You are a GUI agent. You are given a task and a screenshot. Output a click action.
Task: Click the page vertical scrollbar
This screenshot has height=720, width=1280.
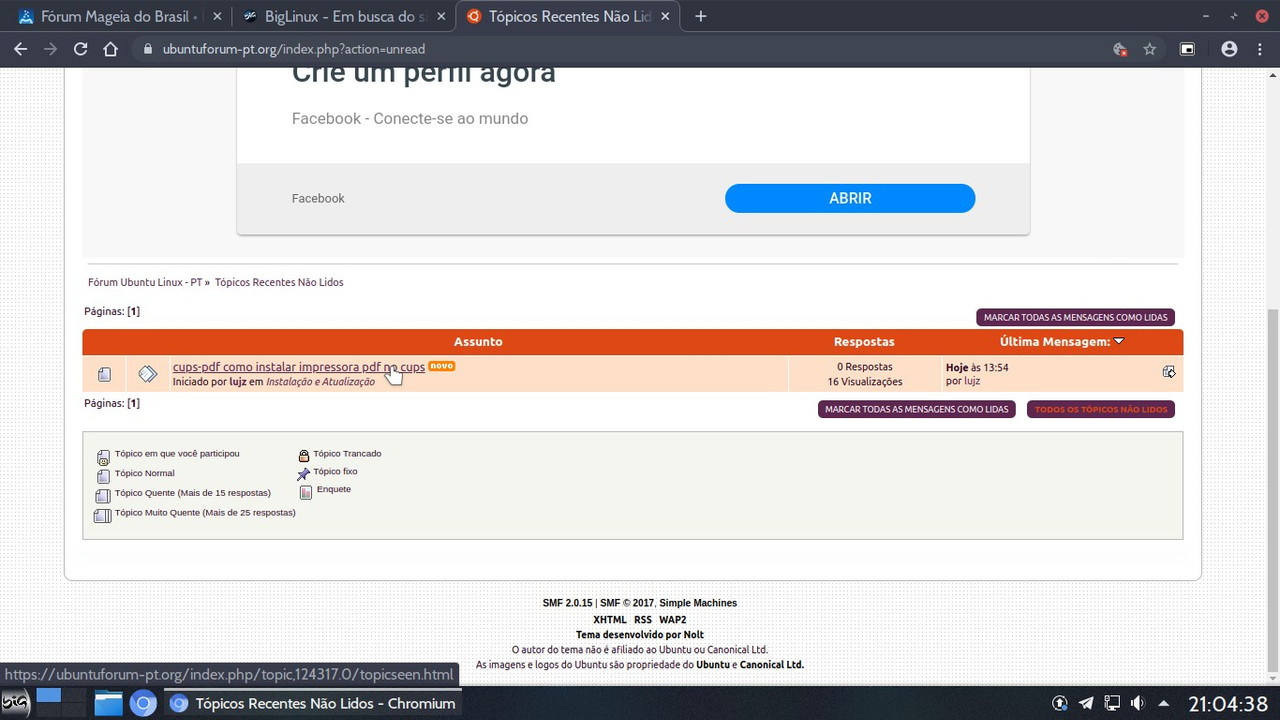click(1272, 490)
